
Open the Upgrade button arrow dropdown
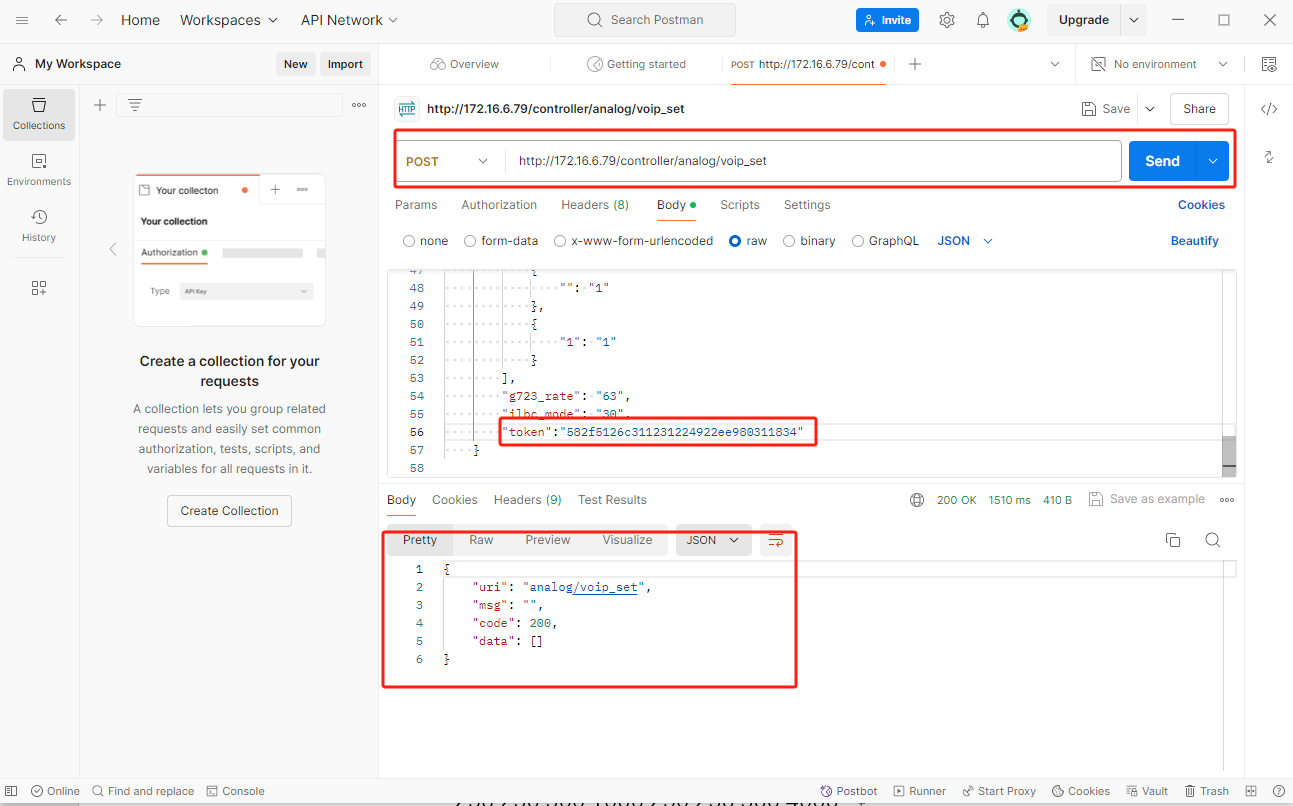coord(1133,20)
